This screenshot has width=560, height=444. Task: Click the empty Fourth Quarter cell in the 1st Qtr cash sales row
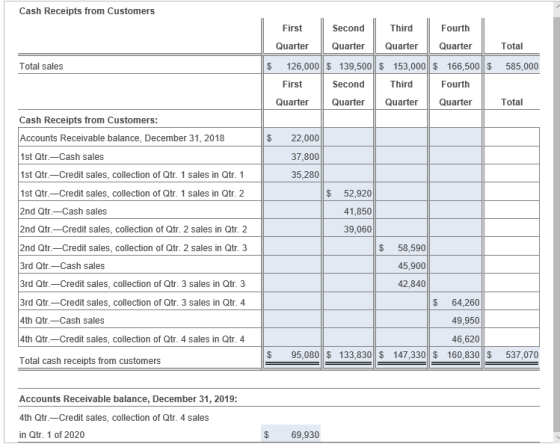point(455,156)
